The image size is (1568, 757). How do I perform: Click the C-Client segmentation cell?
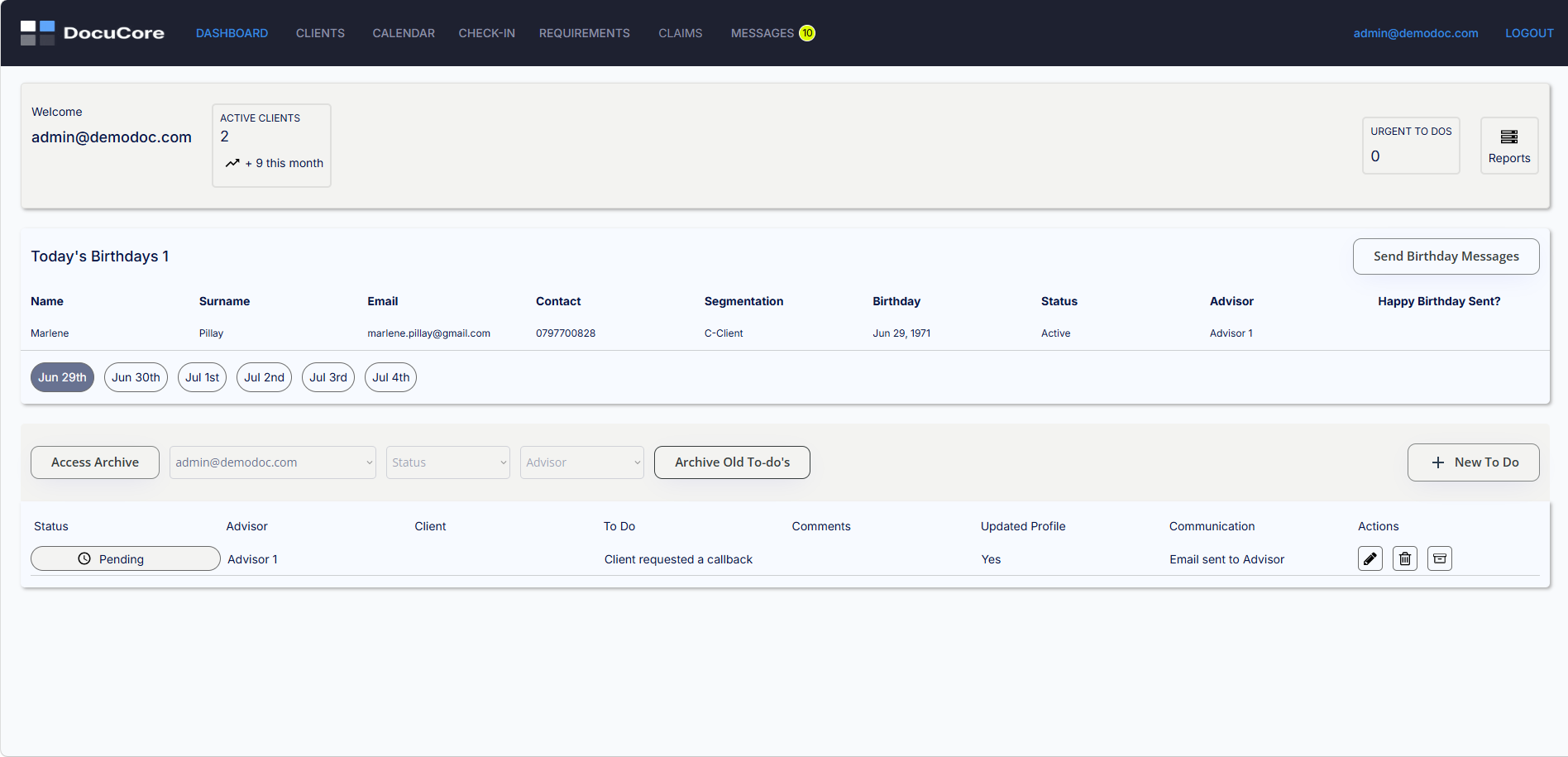[724, 333]
